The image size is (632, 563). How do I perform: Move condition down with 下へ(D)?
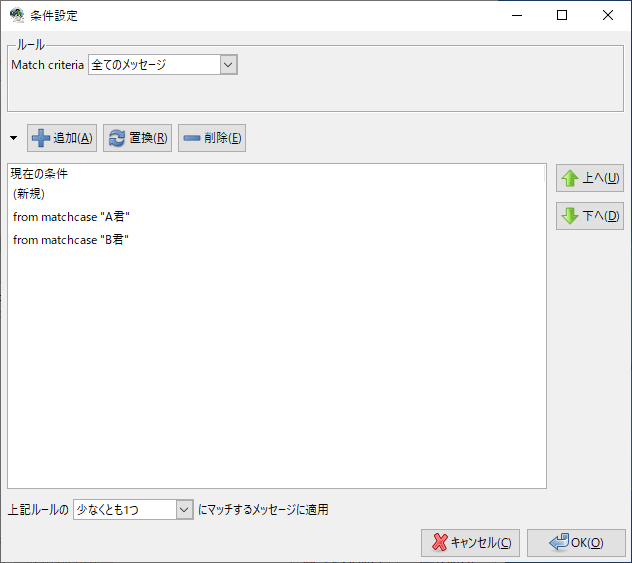(x=590, y=216)
